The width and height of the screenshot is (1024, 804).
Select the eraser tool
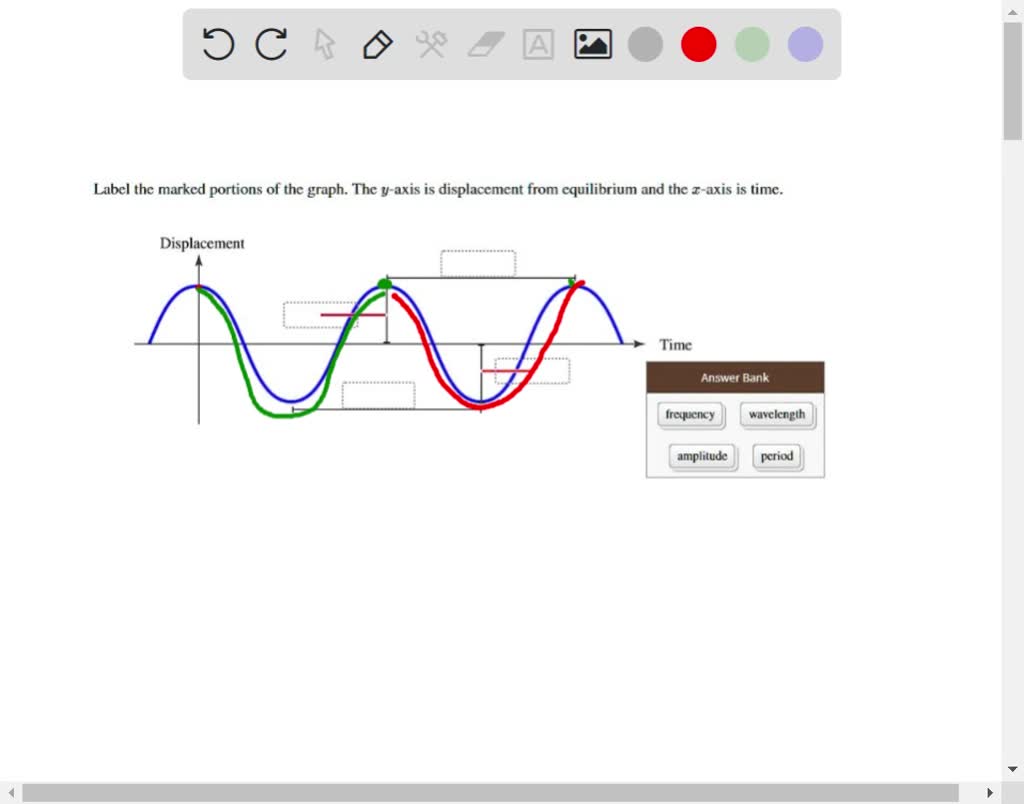coord(484,44)
